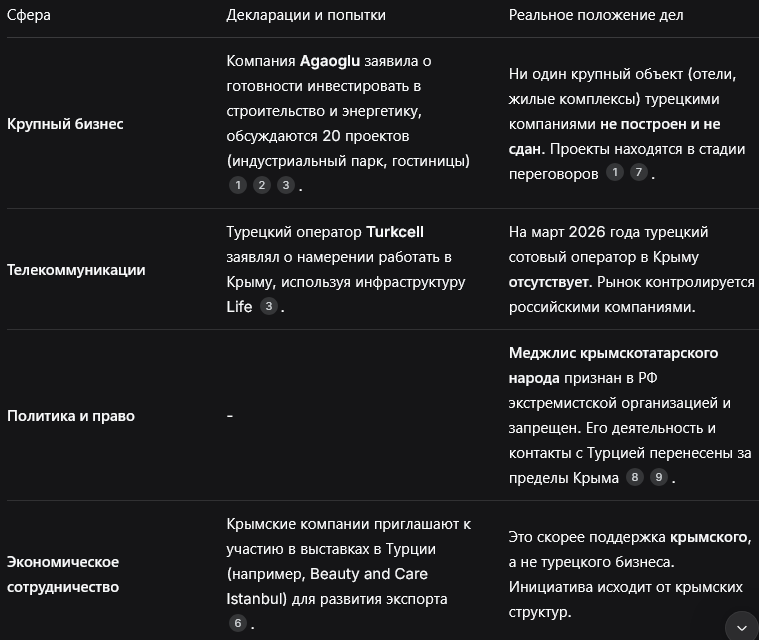Click the Сфера column header

(29, 15)
